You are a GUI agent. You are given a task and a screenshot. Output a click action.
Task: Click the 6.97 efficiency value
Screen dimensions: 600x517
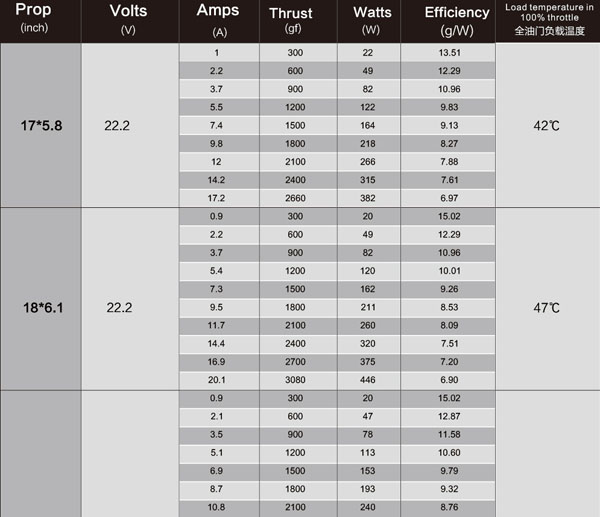pos(450,198)
